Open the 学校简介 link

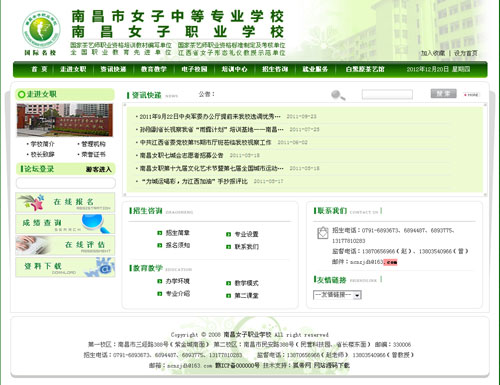pos(42,144)
